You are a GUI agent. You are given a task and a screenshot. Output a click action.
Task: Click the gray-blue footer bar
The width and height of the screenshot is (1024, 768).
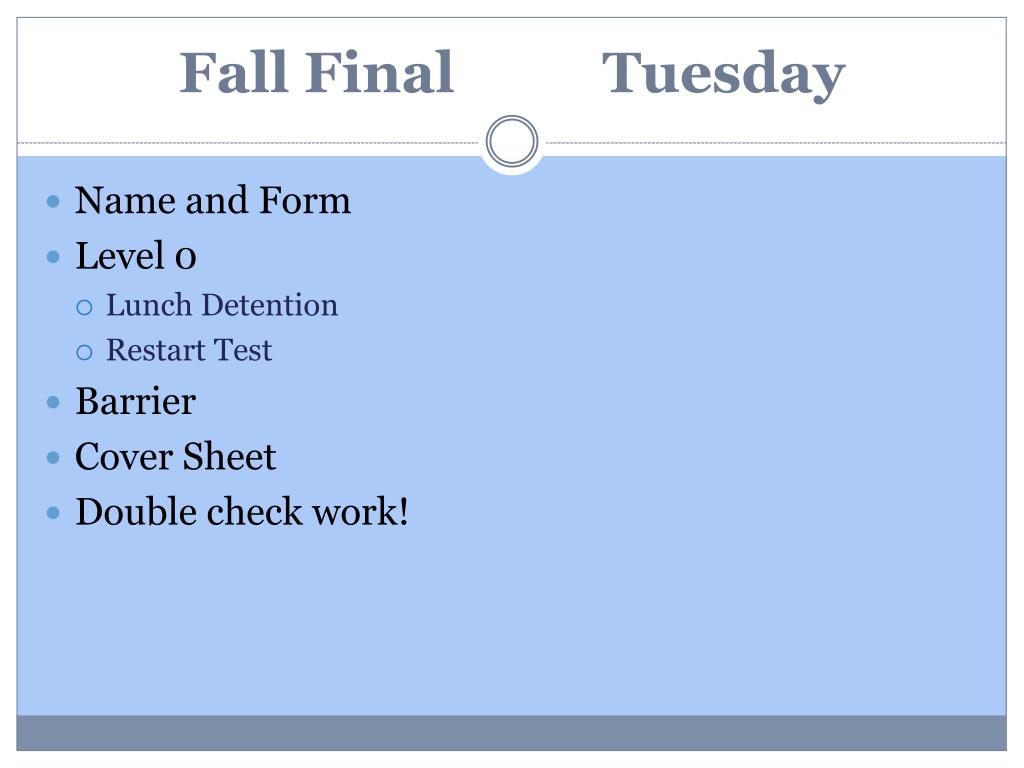tap(511, 733)
